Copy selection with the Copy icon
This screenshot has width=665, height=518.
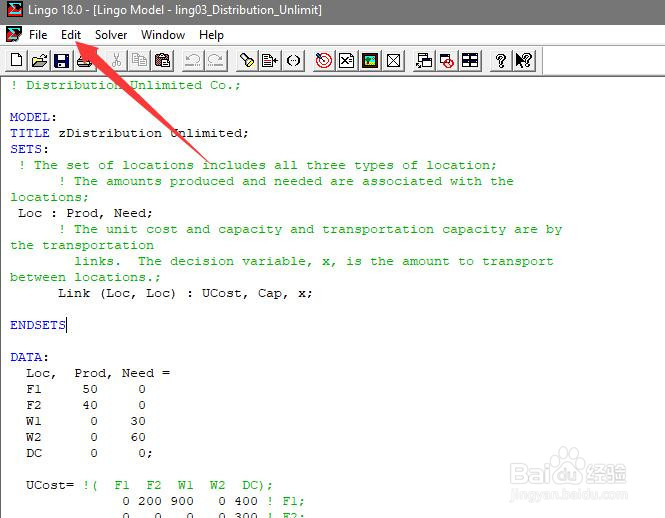(139, 61)
